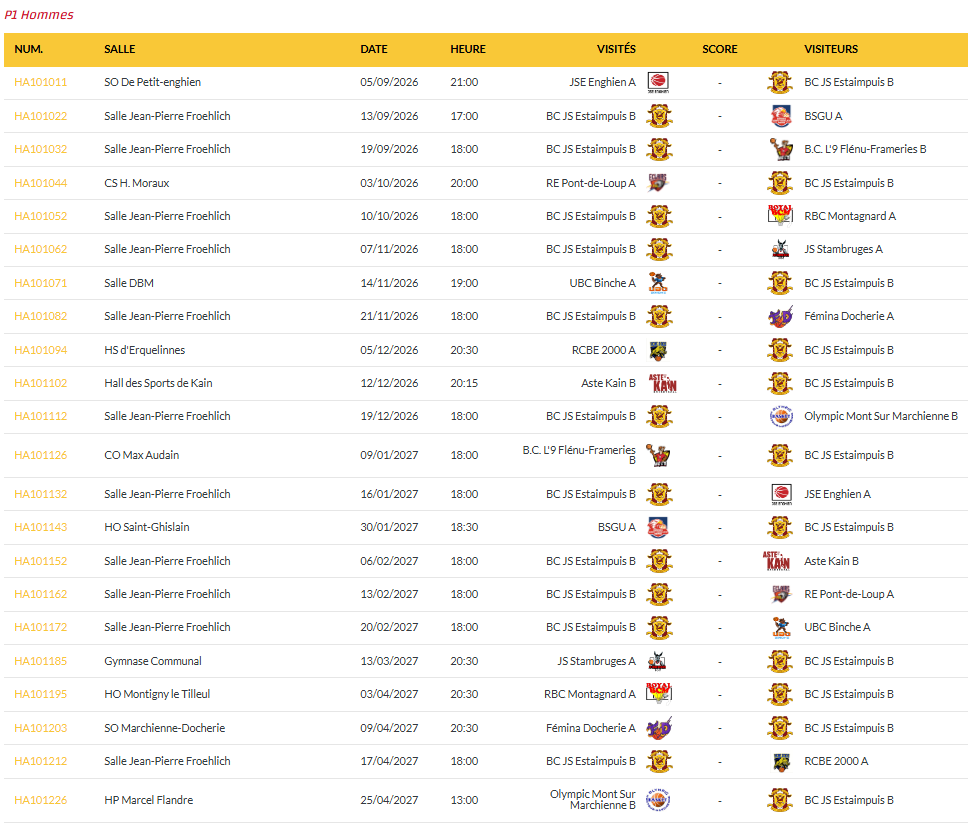The height and width of the screenshot is (827, 968).
Task: Click Aste Kain B logo in match HA101102
Action: click(662, 383)
